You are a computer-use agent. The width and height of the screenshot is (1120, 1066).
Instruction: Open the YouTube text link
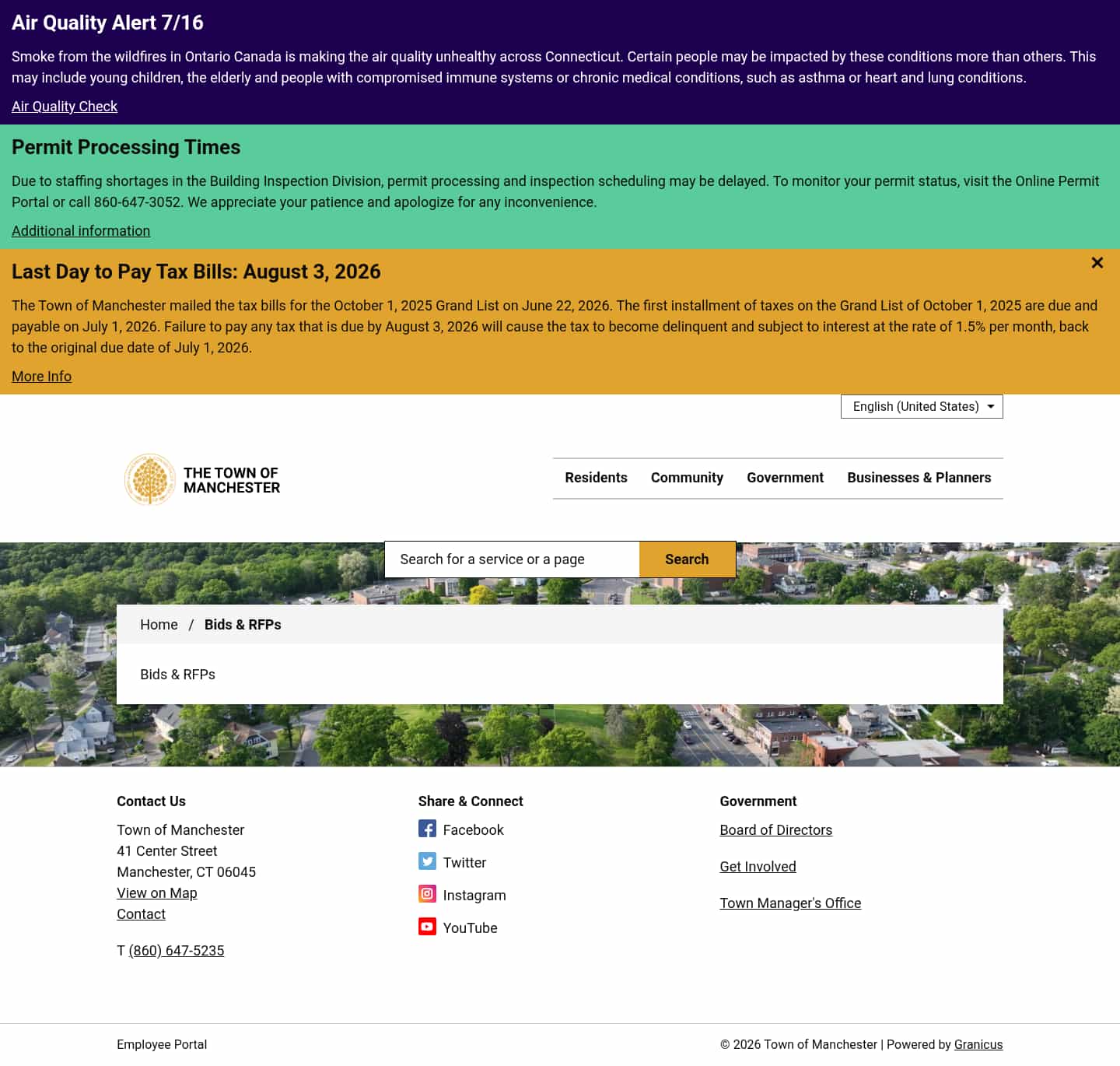(470, 928)
